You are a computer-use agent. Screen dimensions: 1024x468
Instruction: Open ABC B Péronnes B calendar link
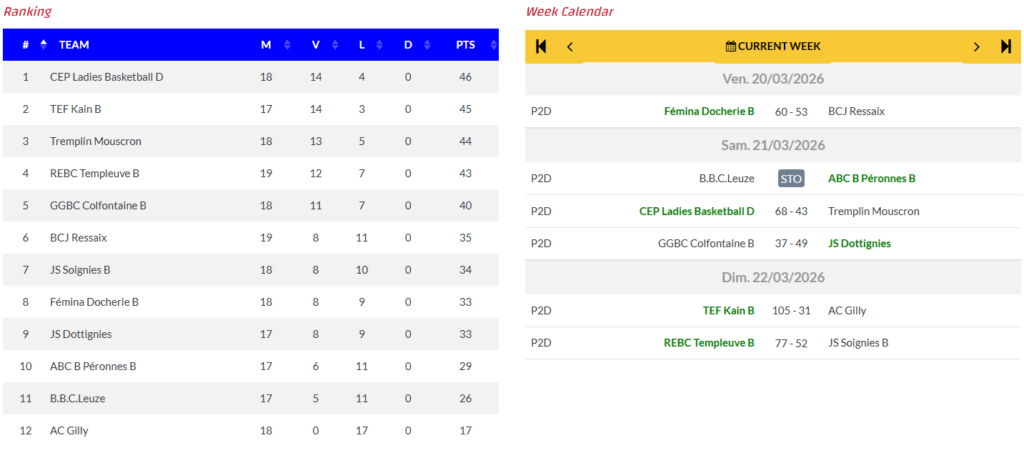(872, 179)
